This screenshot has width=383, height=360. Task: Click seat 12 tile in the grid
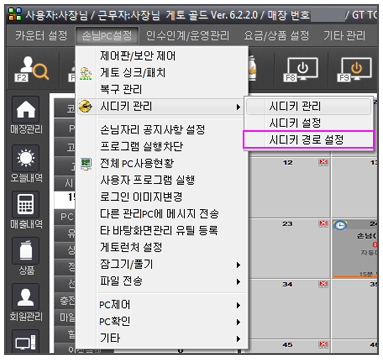tap(290, 187)
